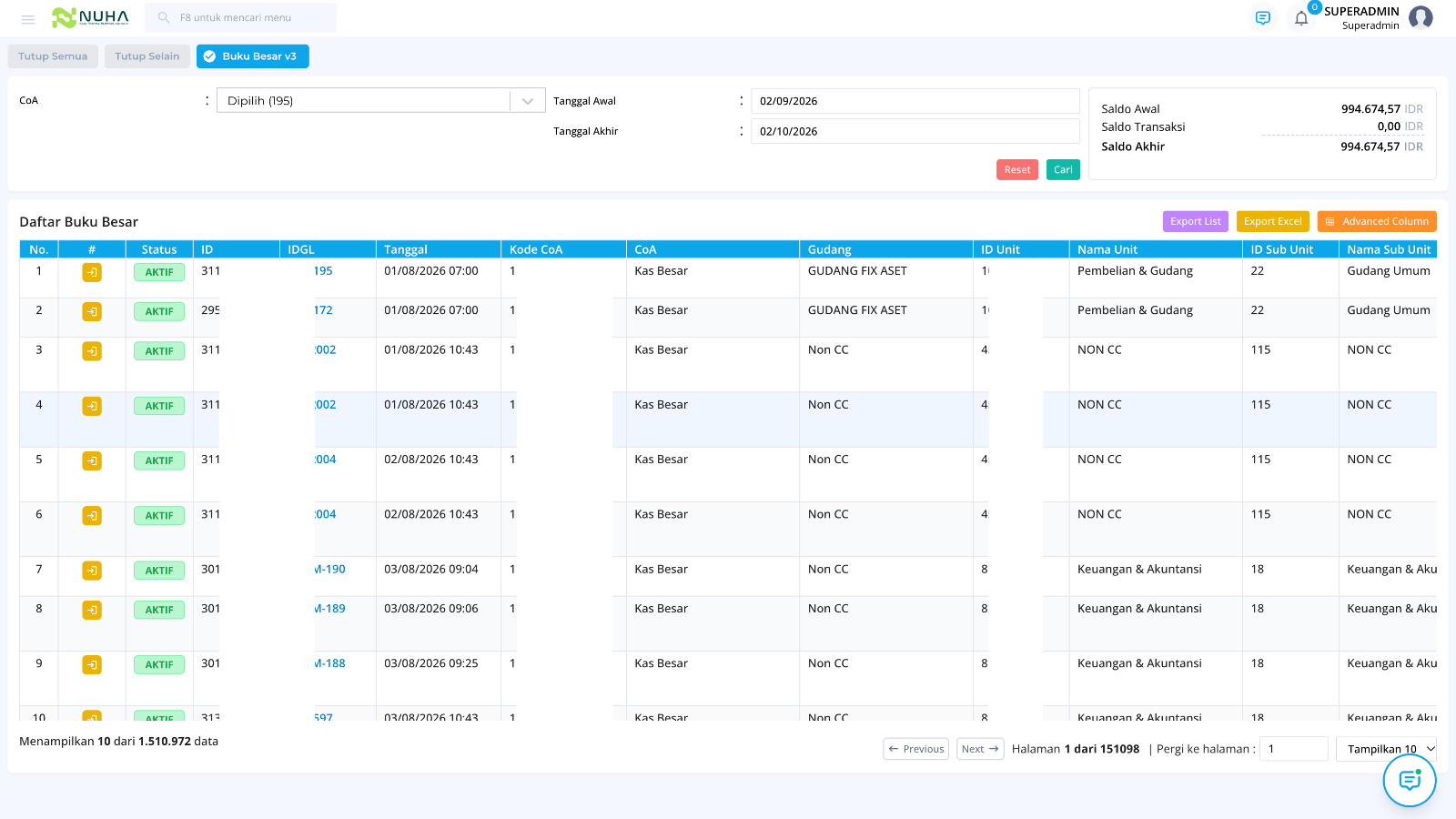Open the messages chat icon in header

coord(1262,18)
